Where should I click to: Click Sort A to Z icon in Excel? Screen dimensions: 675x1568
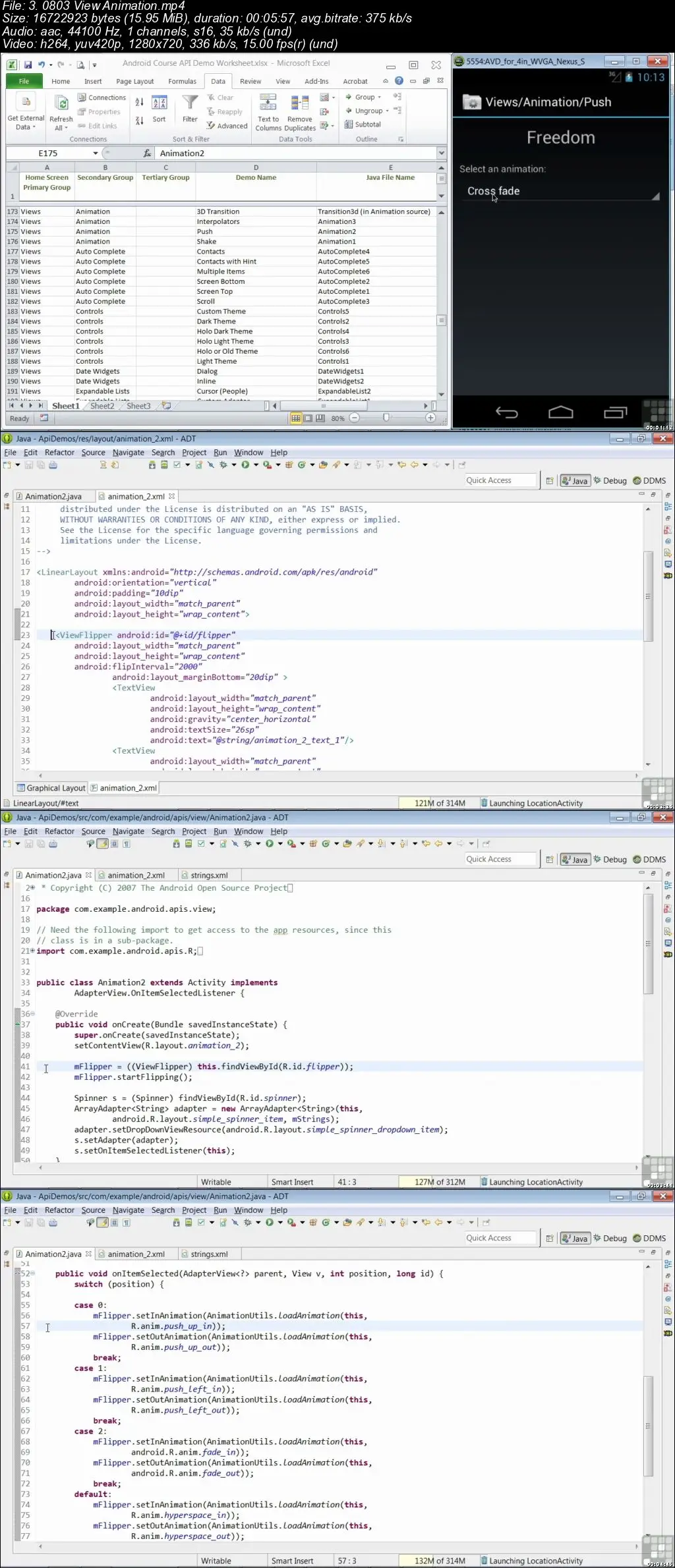click(x=139, y=102)
